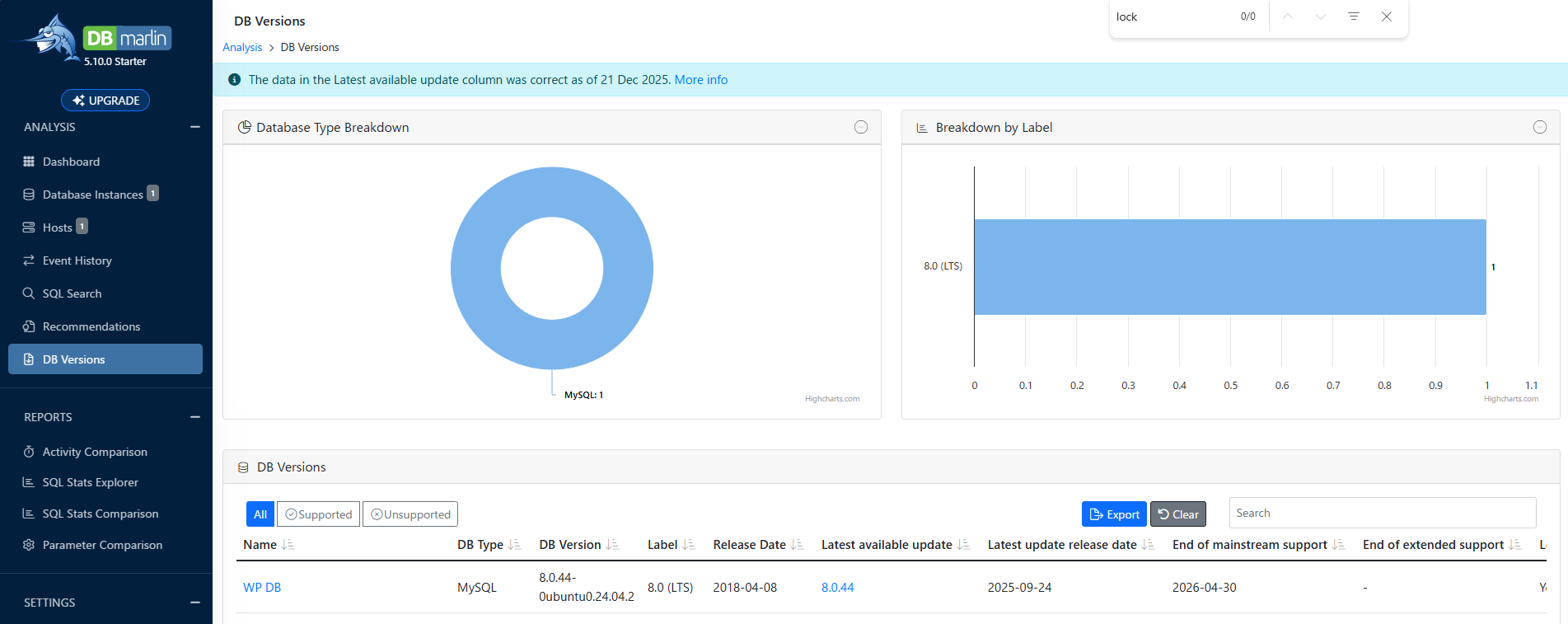Image resolution: width=1568 pixels, height=624 pixels.
Task: Click the find-bar text field containing 'lock'
Action: pos(1170,16)
